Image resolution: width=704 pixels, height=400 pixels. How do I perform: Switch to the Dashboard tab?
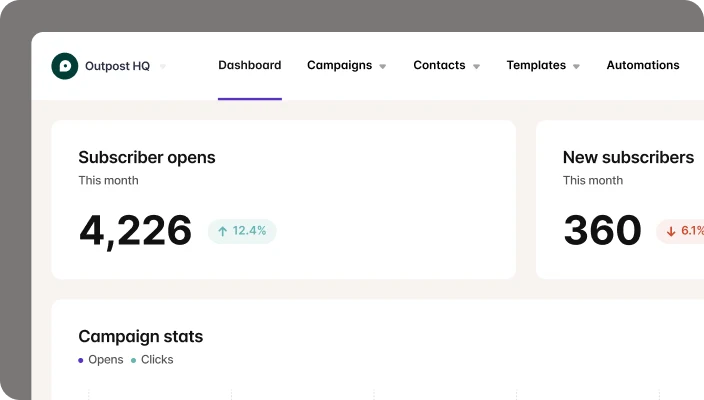pyautogui.click(x=249, y=66)
